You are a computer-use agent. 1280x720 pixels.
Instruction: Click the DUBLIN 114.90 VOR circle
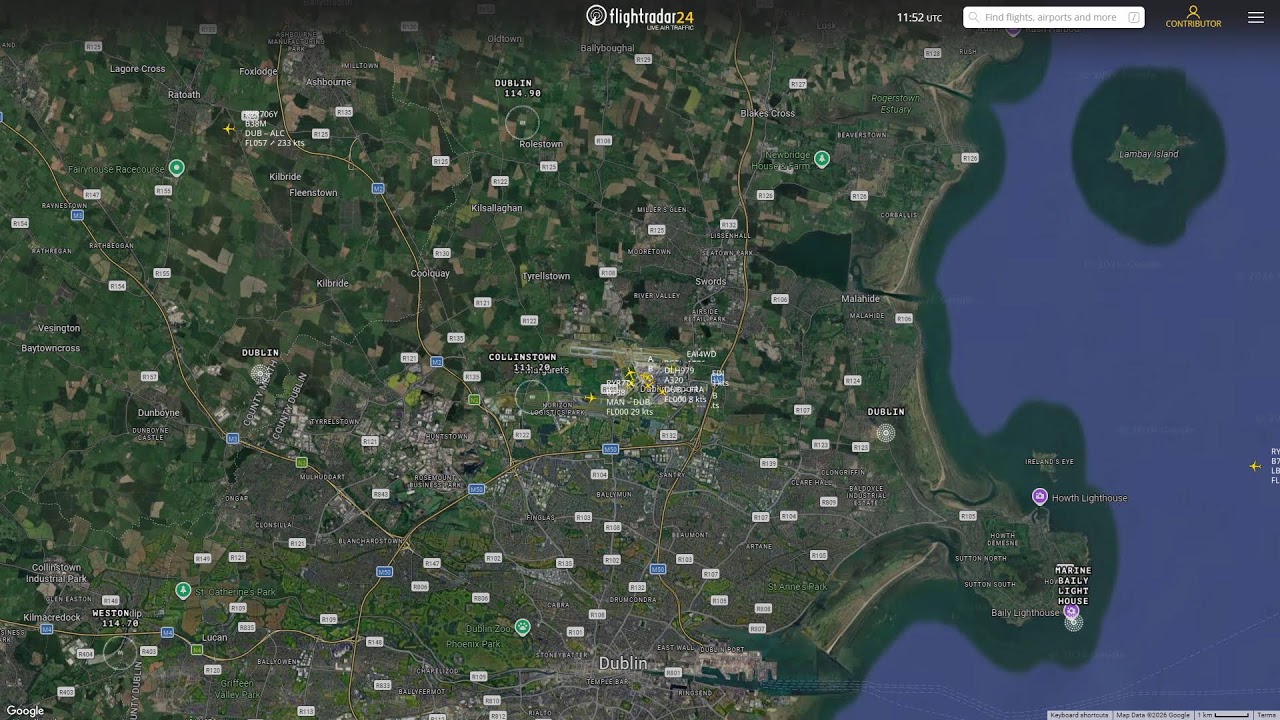[522, 123]
